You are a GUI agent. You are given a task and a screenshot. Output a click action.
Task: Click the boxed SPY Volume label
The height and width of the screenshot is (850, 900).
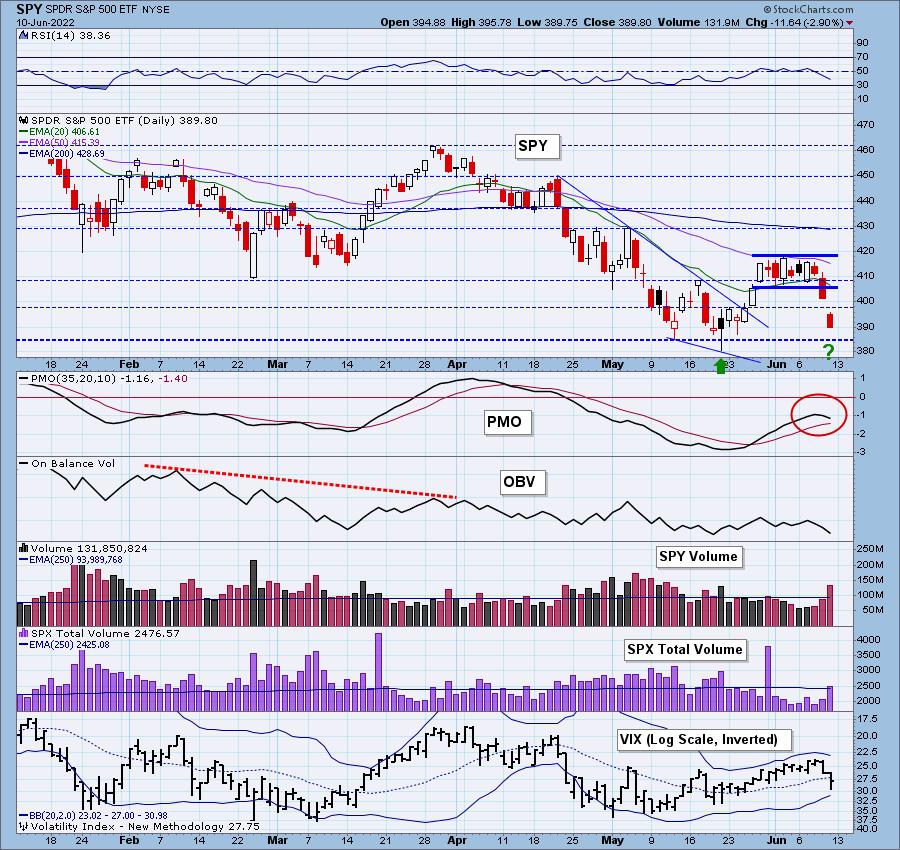tap(699, 557)
